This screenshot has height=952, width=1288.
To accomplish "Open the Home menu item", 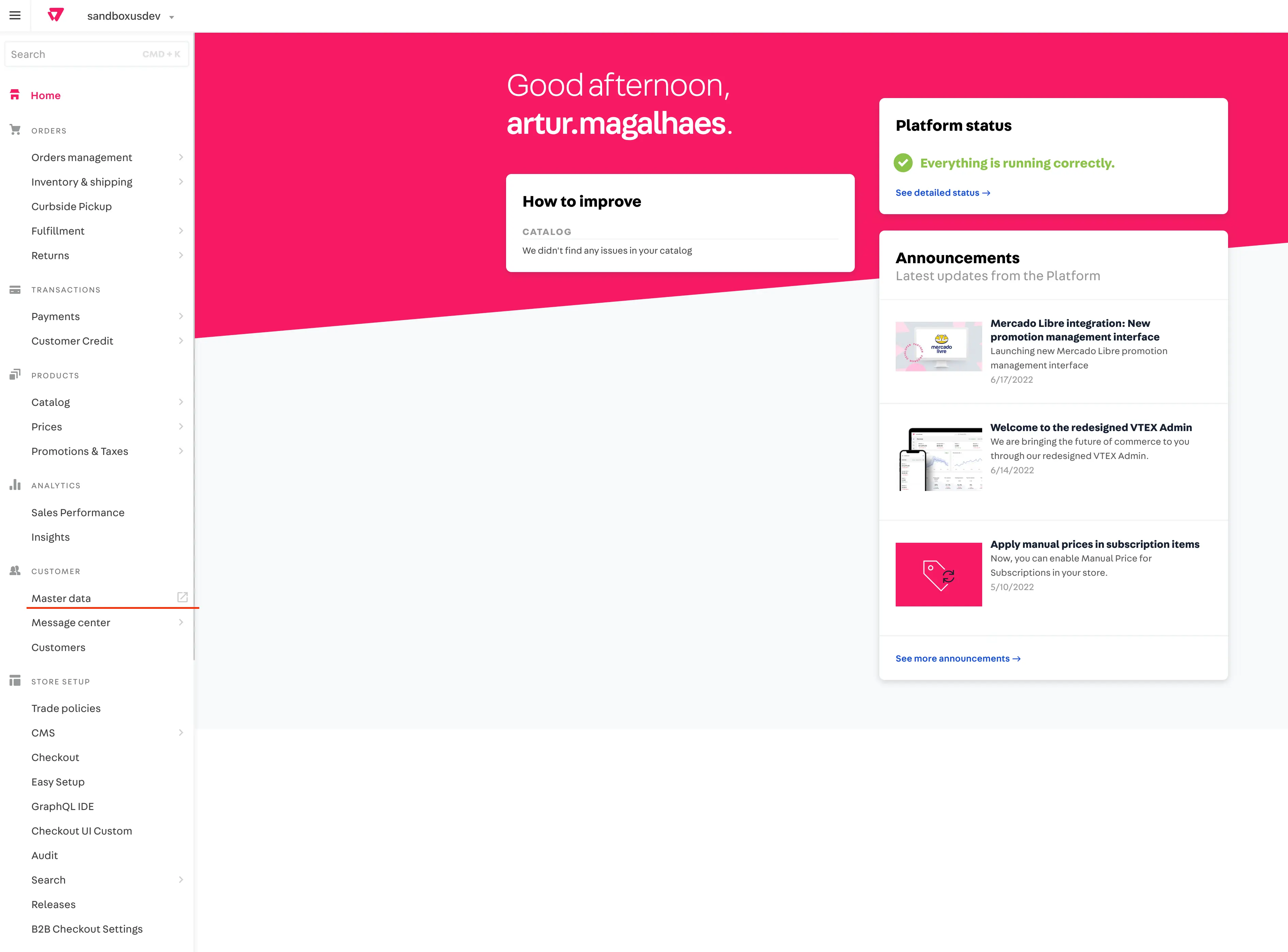I will [x=46, y=95].
